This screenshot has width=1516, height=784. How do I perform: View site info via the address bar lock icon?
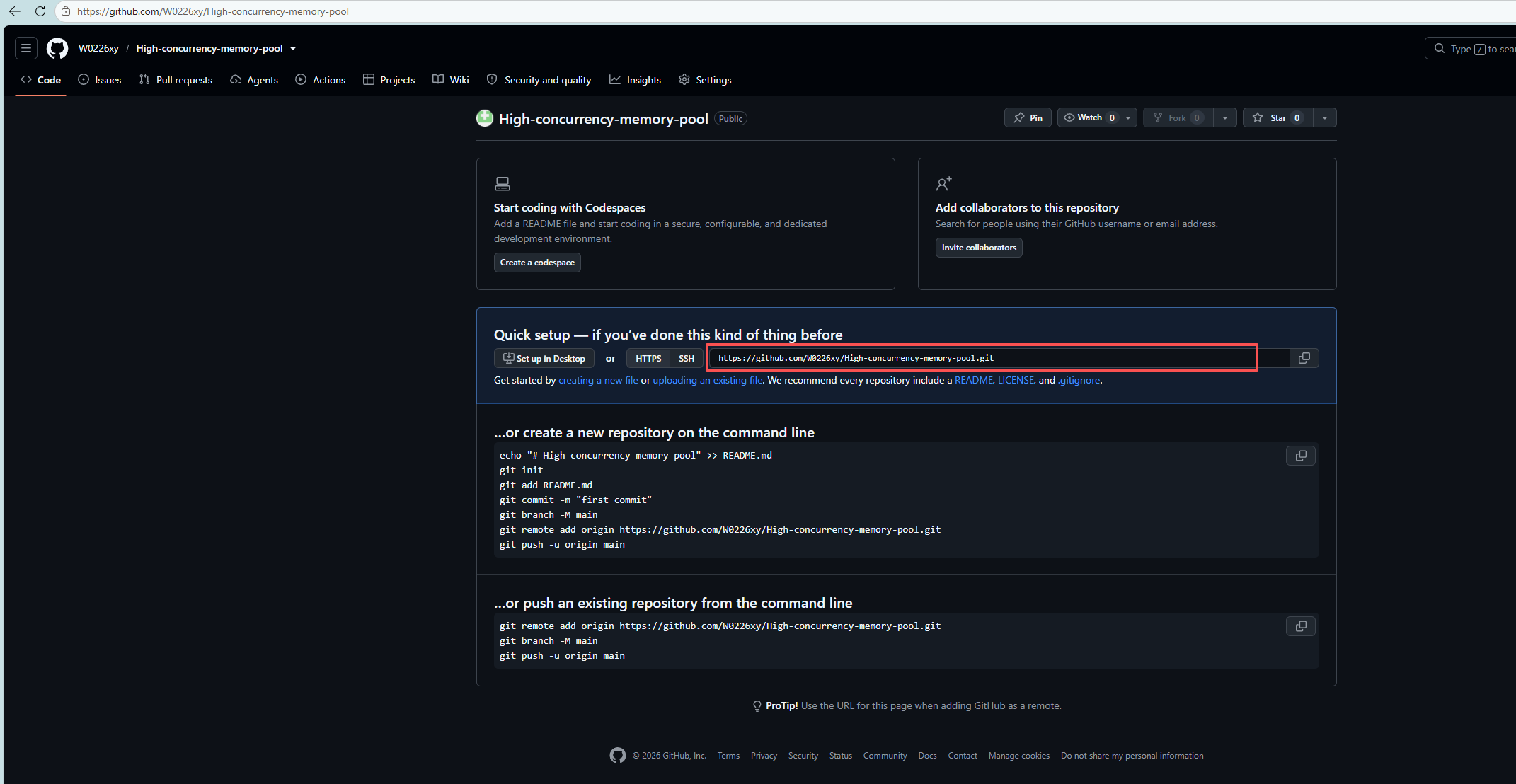66,11
